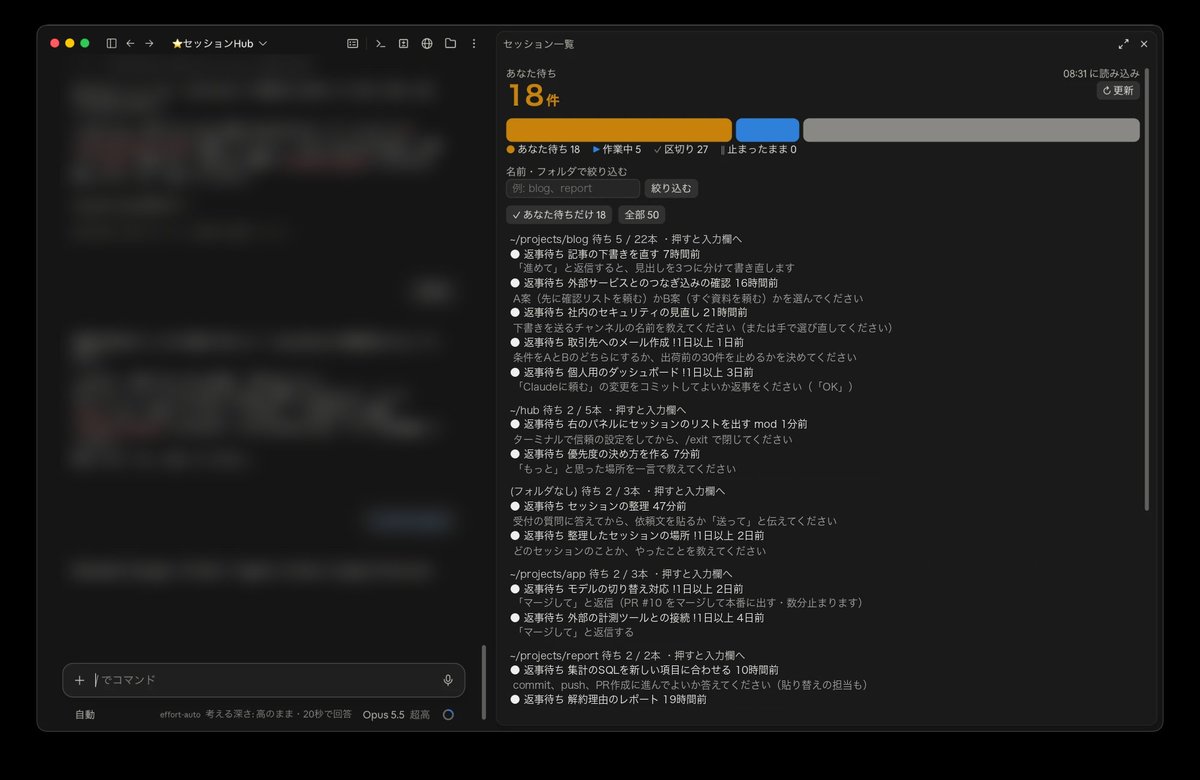Click the あなた待ち 18 legend label
The image size is (1200, 780).
[x=543, y=150]
